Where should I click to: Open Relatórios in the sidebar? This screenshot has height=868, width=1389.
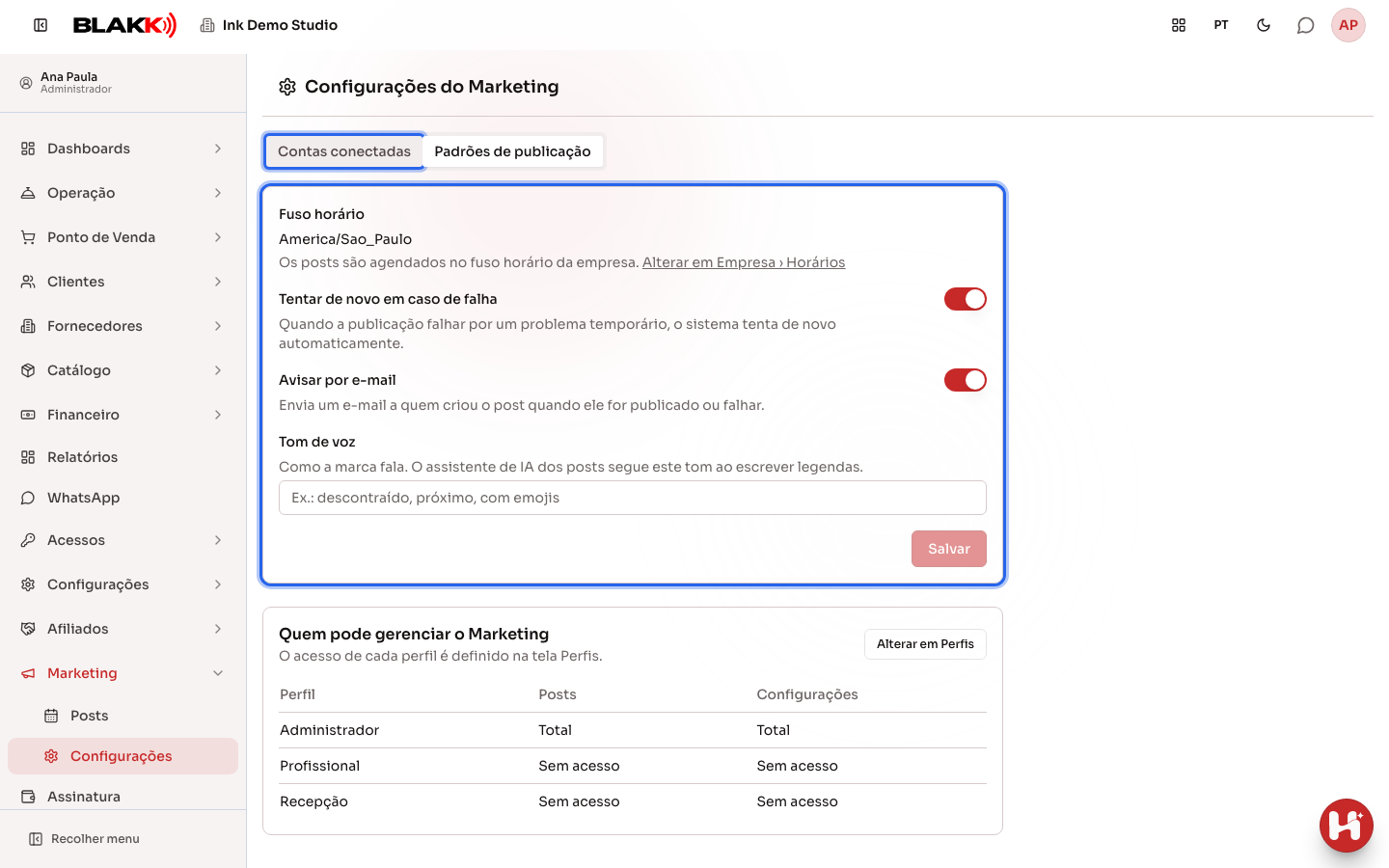click(123, 457)
